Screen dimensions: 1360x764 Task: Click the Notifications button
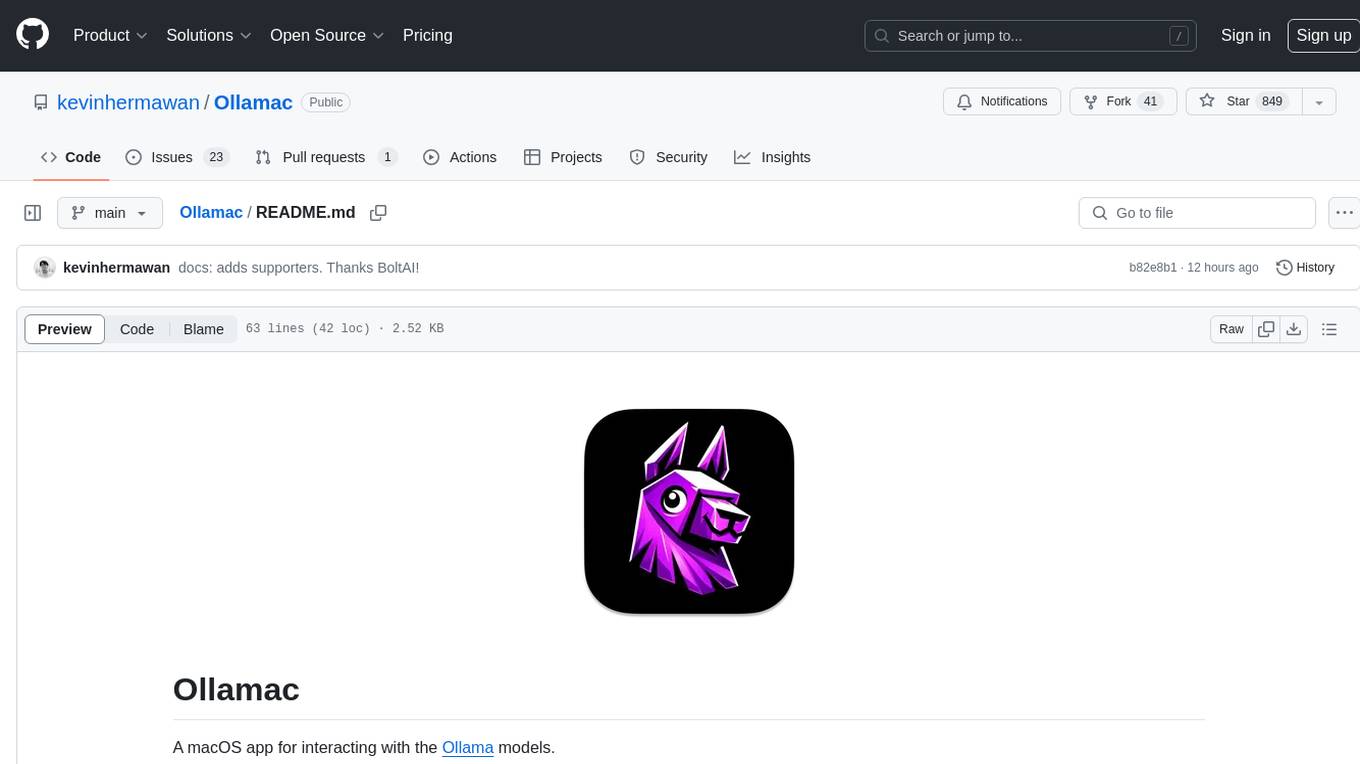click(x=1002, y=102)
